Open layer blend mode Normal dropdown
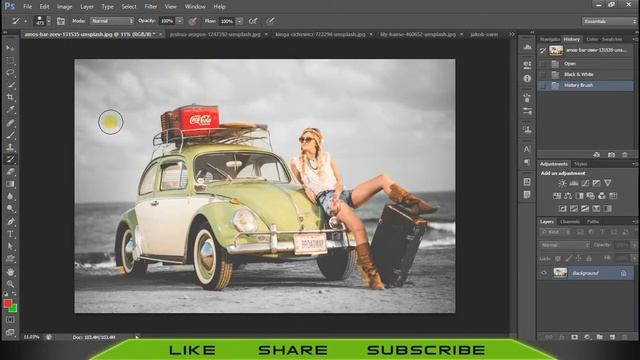The height and width of the screenshot is (360, 640). click(565, 245)
